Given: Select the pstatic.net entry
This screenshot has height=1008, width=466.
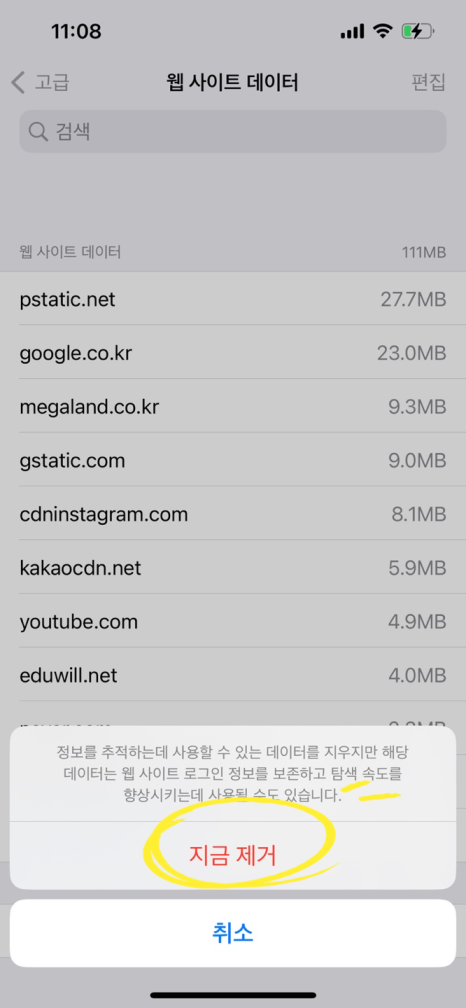Looking at the screenshot, I should click(x=233, y=299).
